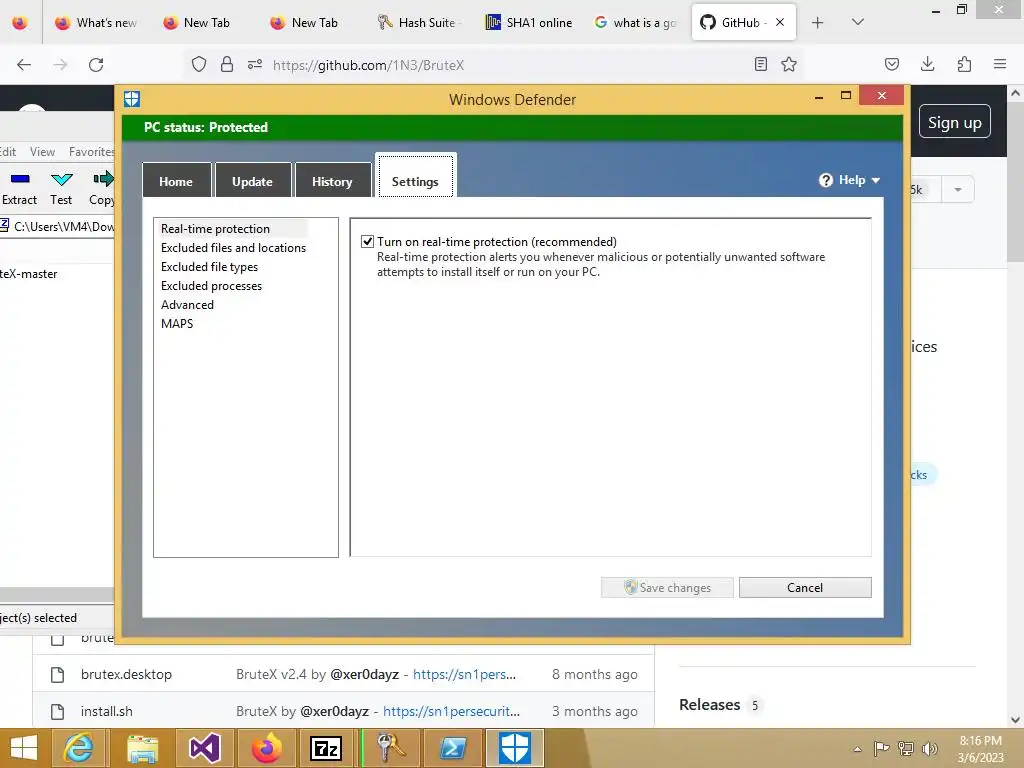Click Sign up on GitHub
This screenshot has height=768, width=1024.
click(954, 122)
